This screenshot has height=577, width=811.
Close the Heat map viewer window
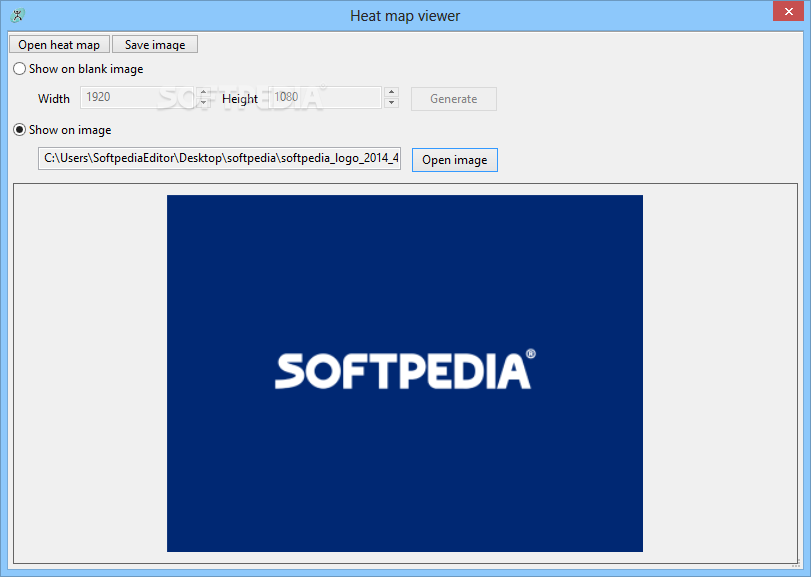pos(788,11)
